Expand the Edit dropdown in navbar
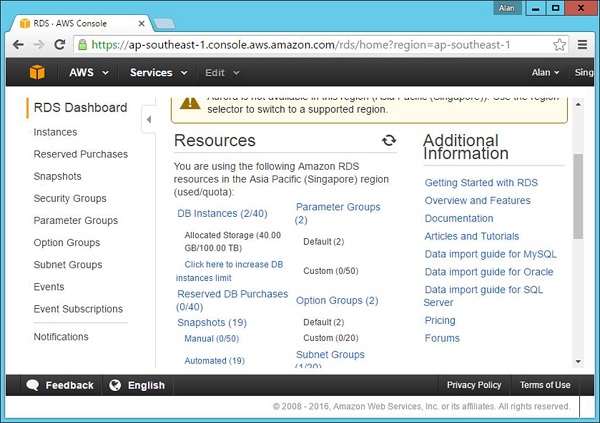 (x=222, y=72)
